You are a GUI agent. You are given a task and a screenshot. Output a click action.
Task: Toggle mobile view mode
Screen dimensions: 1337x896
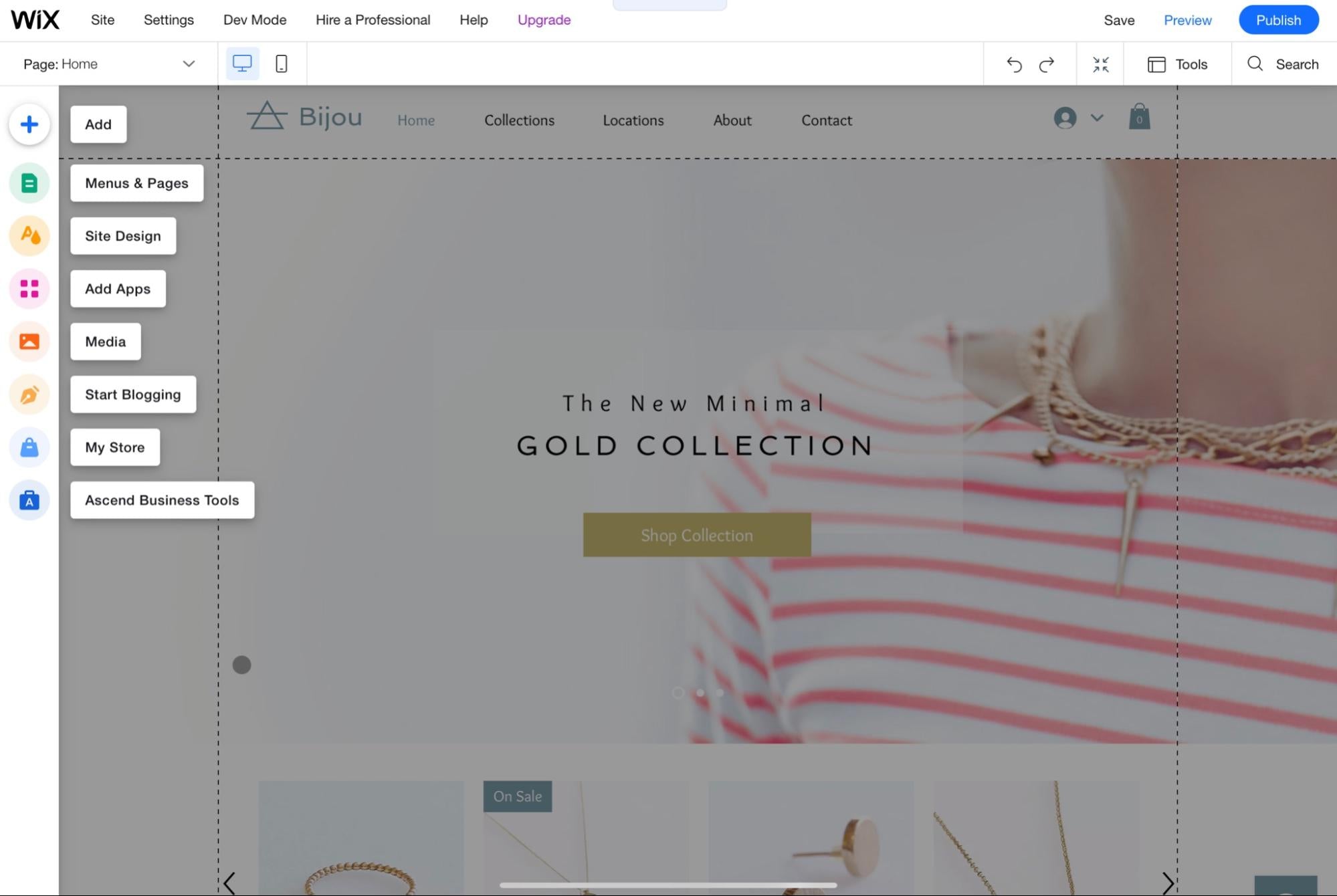coord(282,63)
